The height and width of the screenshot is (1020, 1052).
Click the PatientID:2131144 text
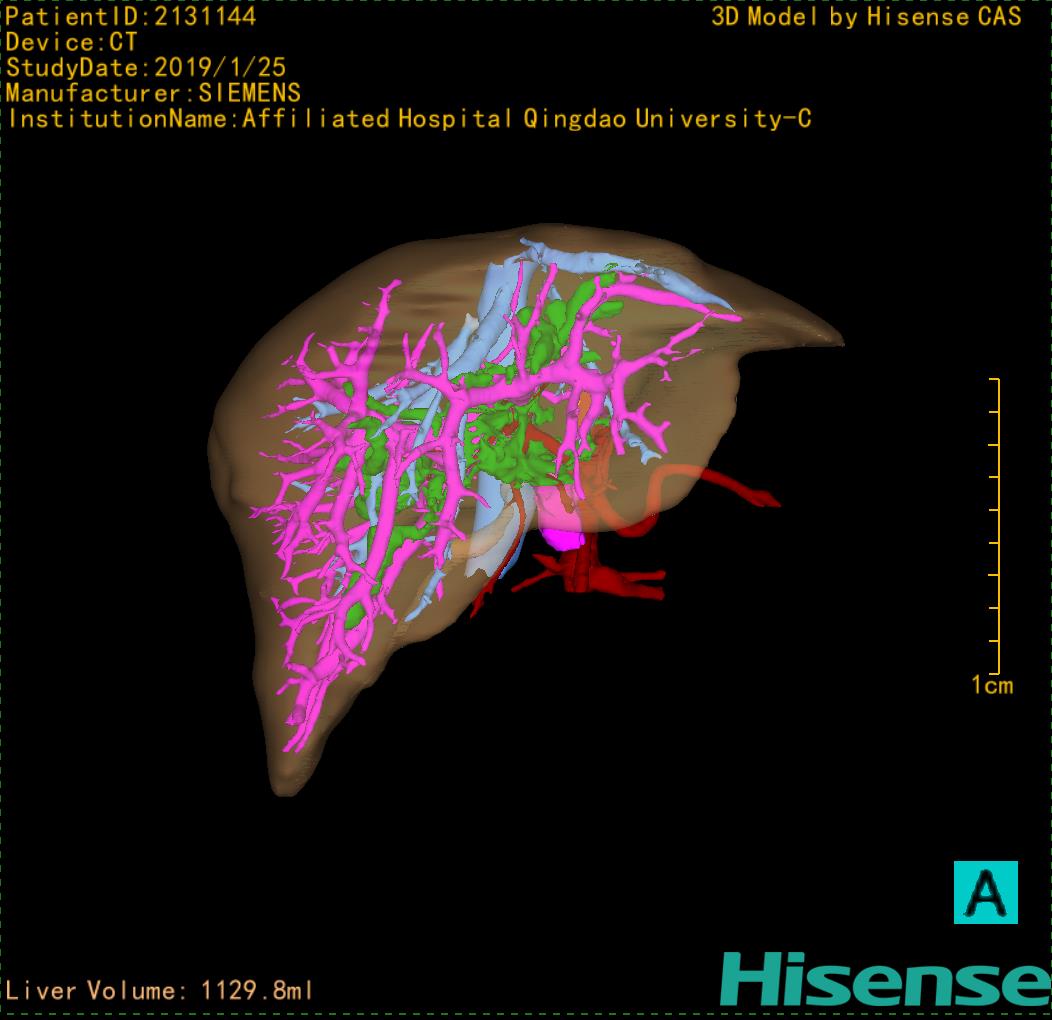[x=131, y=16]
